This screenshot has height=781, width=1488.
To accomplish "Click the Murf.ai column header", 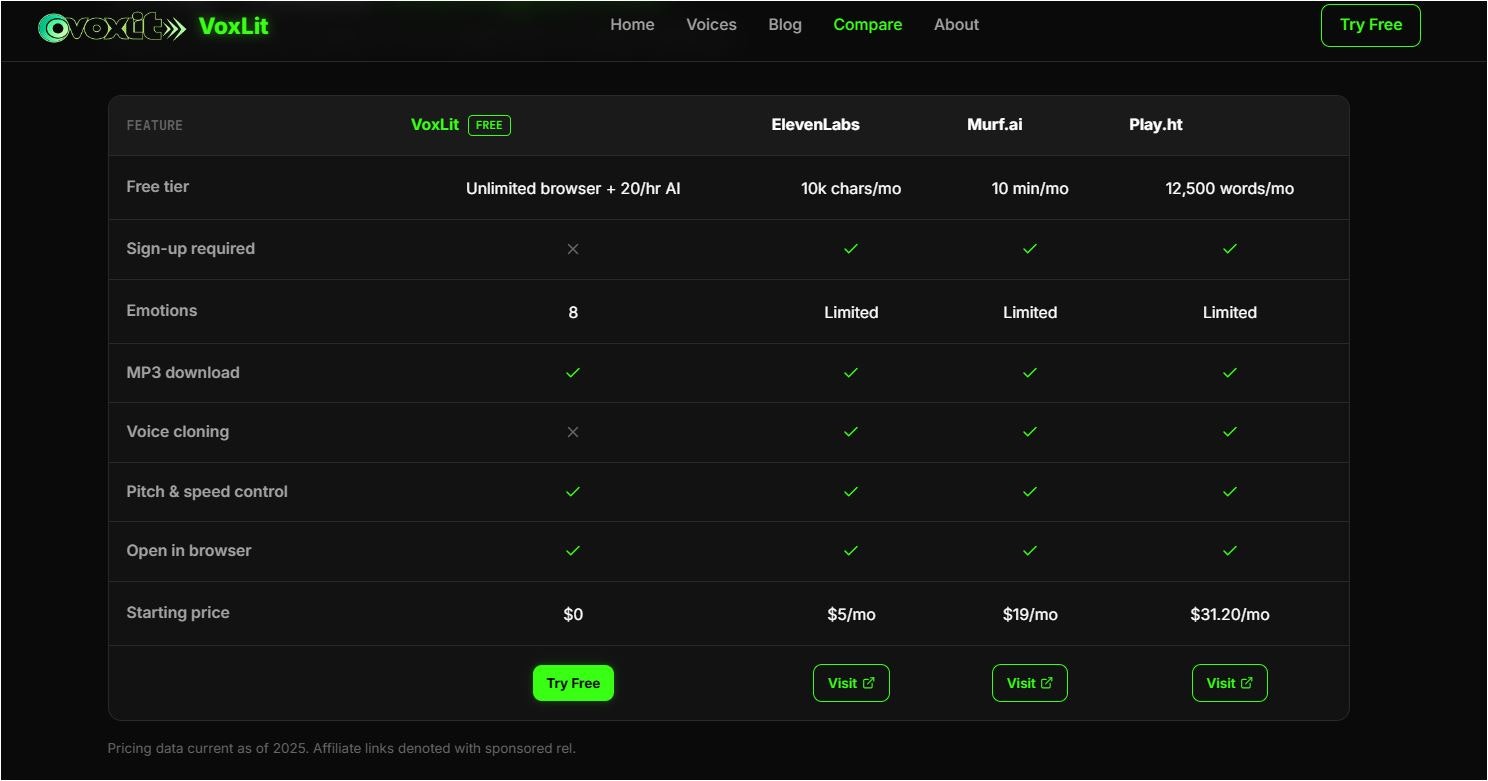I will [x=995, y=125].
